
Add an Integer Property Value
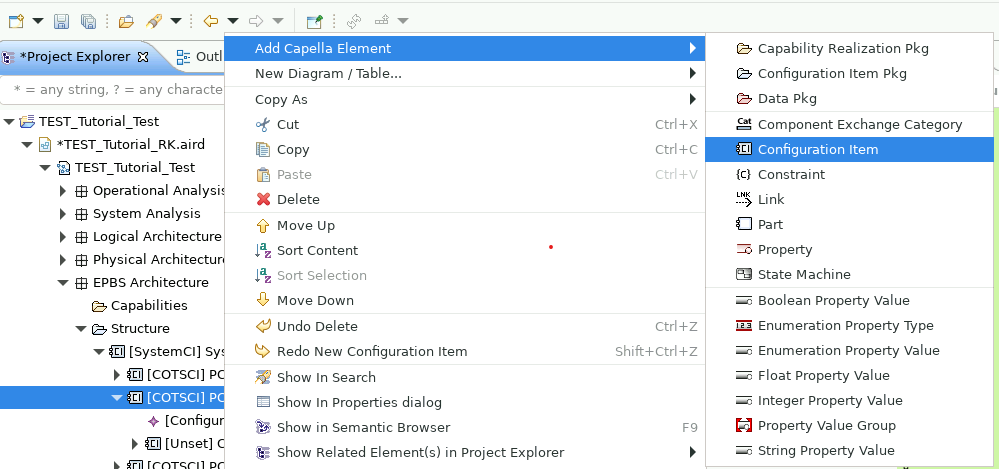pyautogui.click(x=849, y=400)
